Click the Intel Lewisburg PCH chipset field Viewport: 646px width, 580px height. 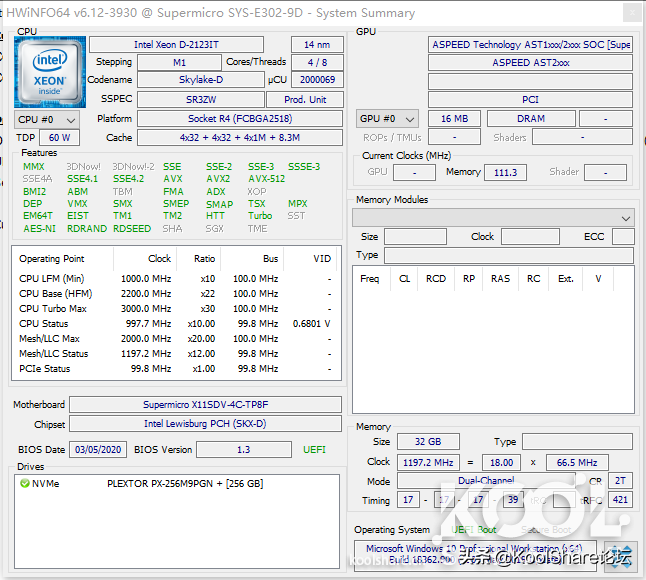[x=205, y=424]
